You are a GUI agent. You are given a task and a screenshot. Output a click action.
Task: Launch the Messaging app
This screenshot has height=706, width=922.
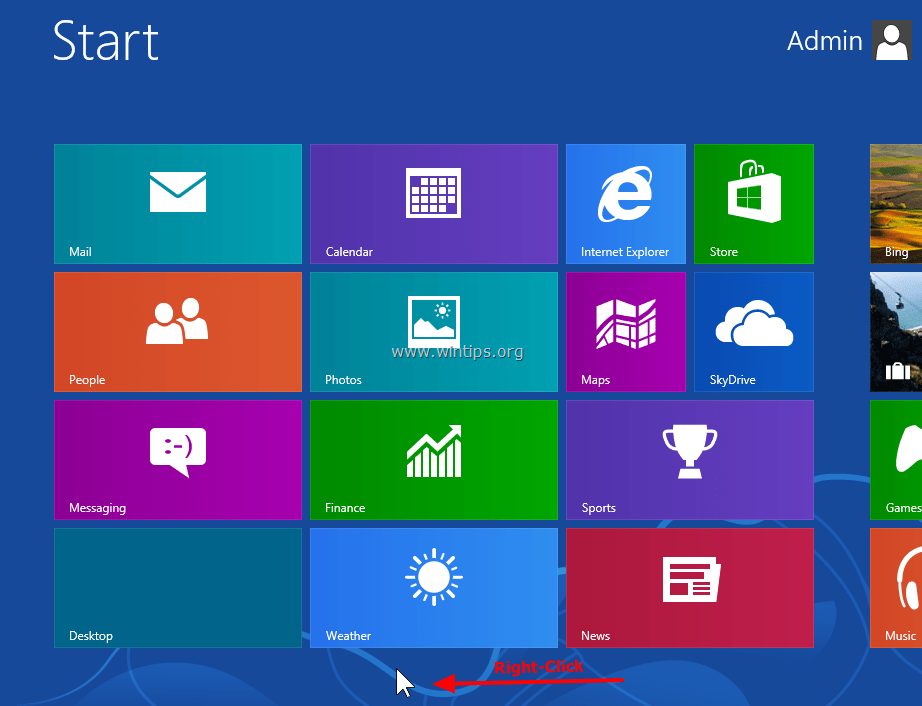tap(177, 459)
